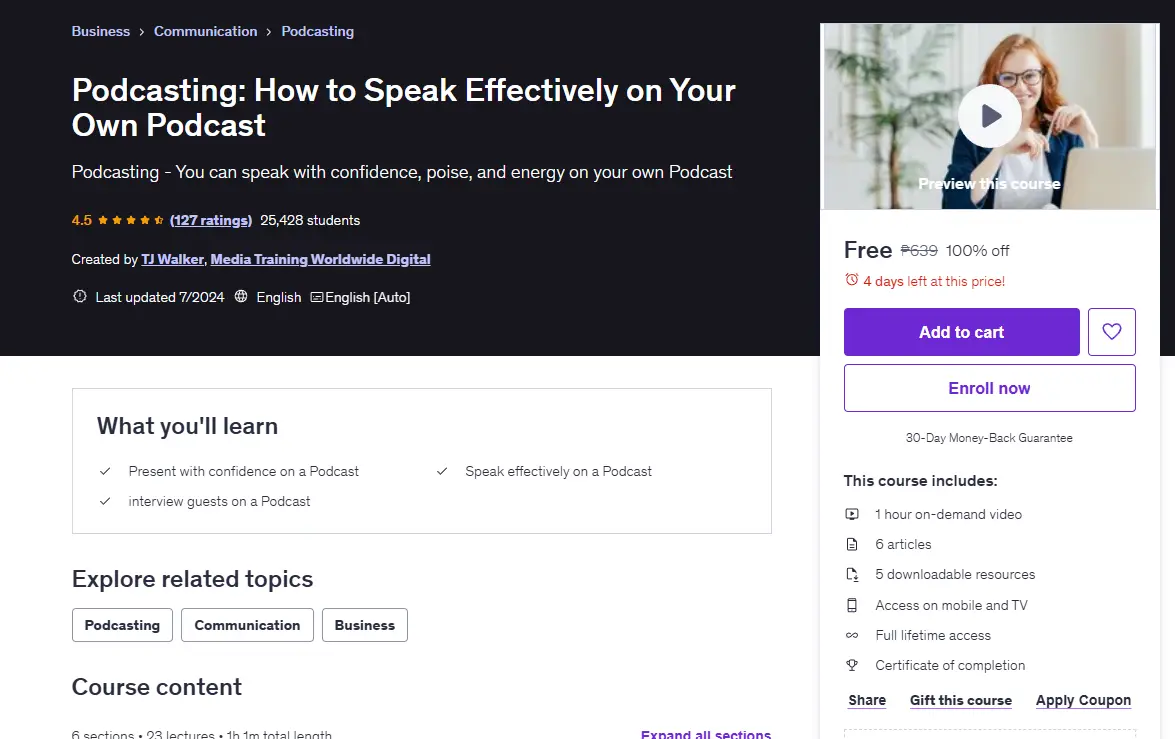Open the Communication breadcrumb

[x=205, y=31]
